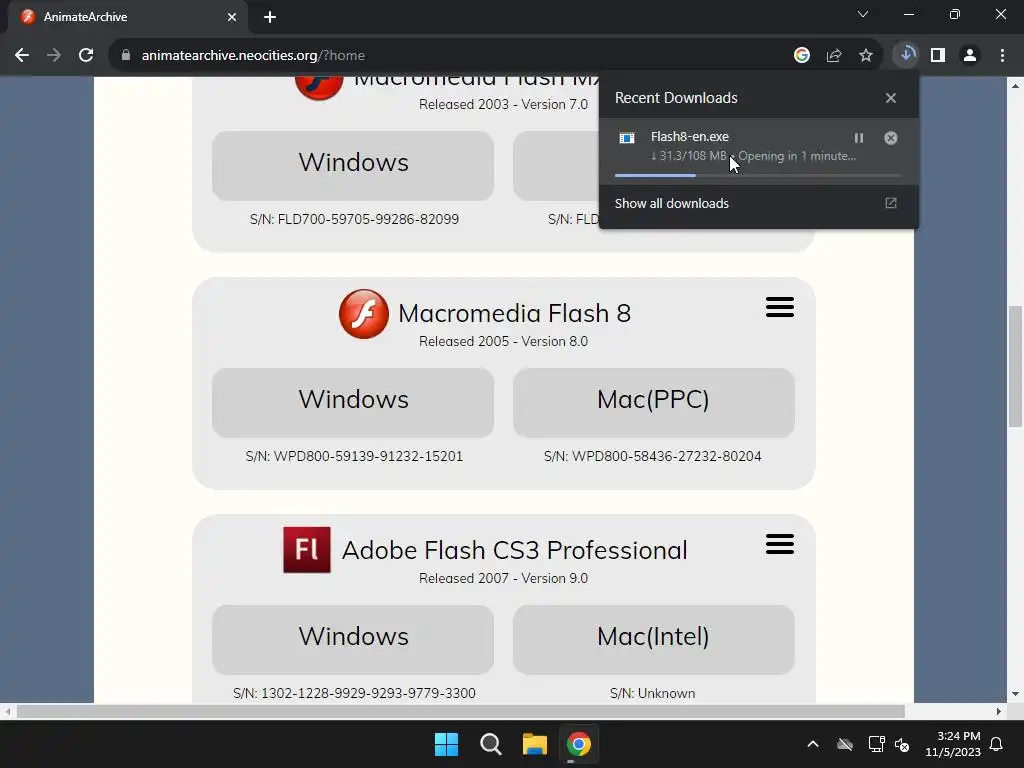This screenshot has height=768, width=1024.
Task: Click the scroll down arrow
Action: 1016,694
